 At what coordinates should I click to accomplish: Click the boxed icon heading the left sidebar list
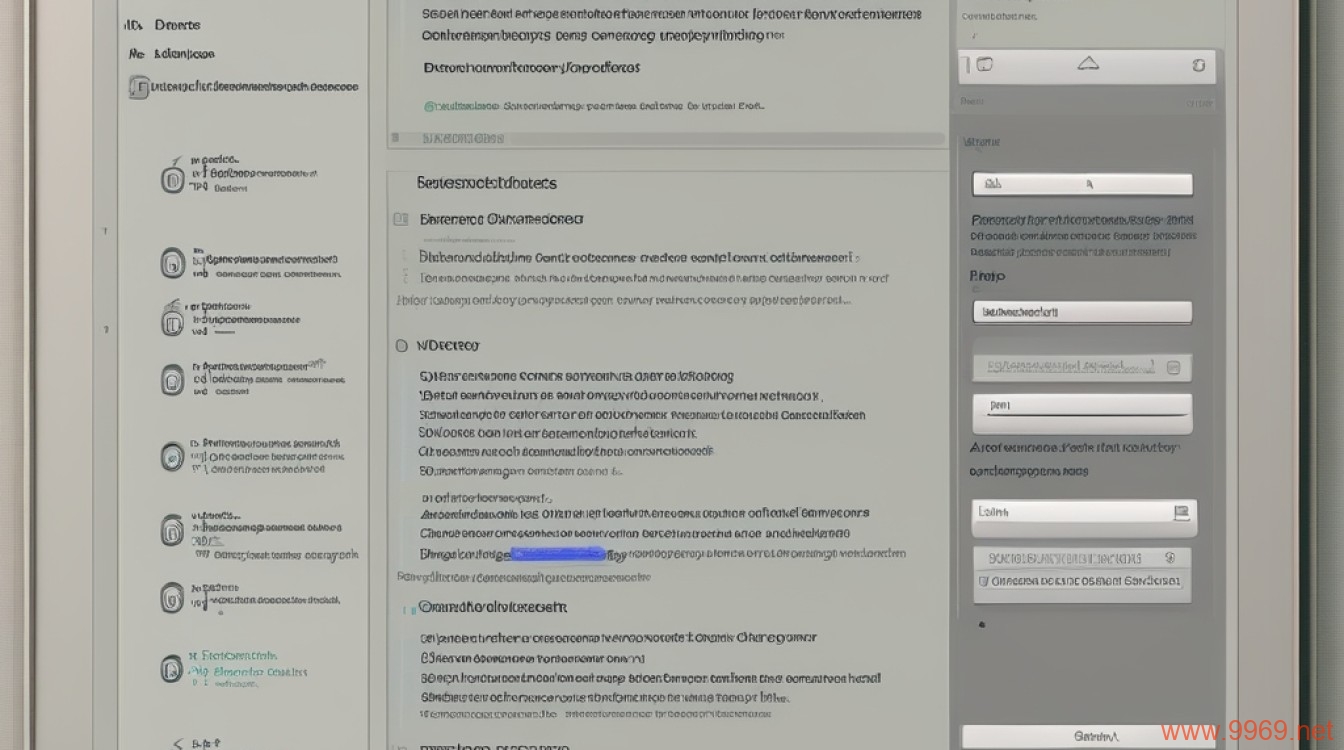[139, 88]
